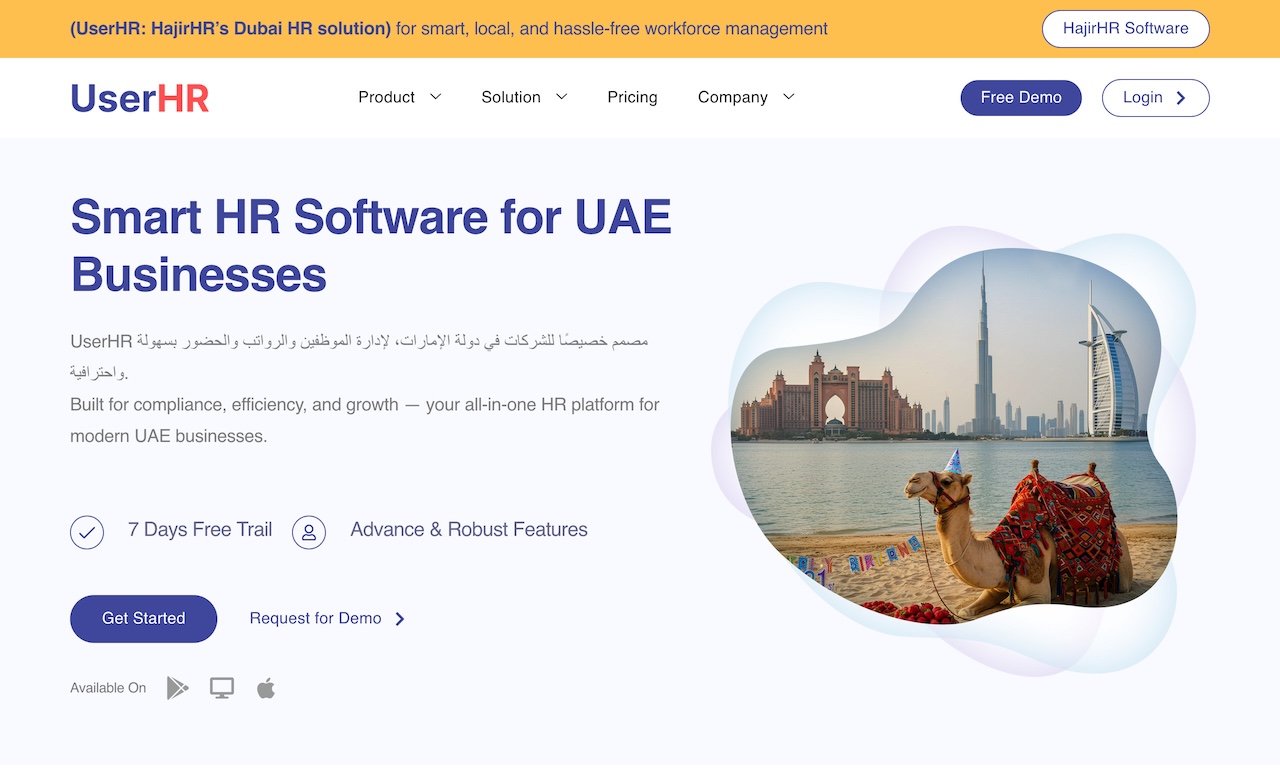
Task: Click the checkmark circle icon beside Free Trail
Action: tap(87, 532)
